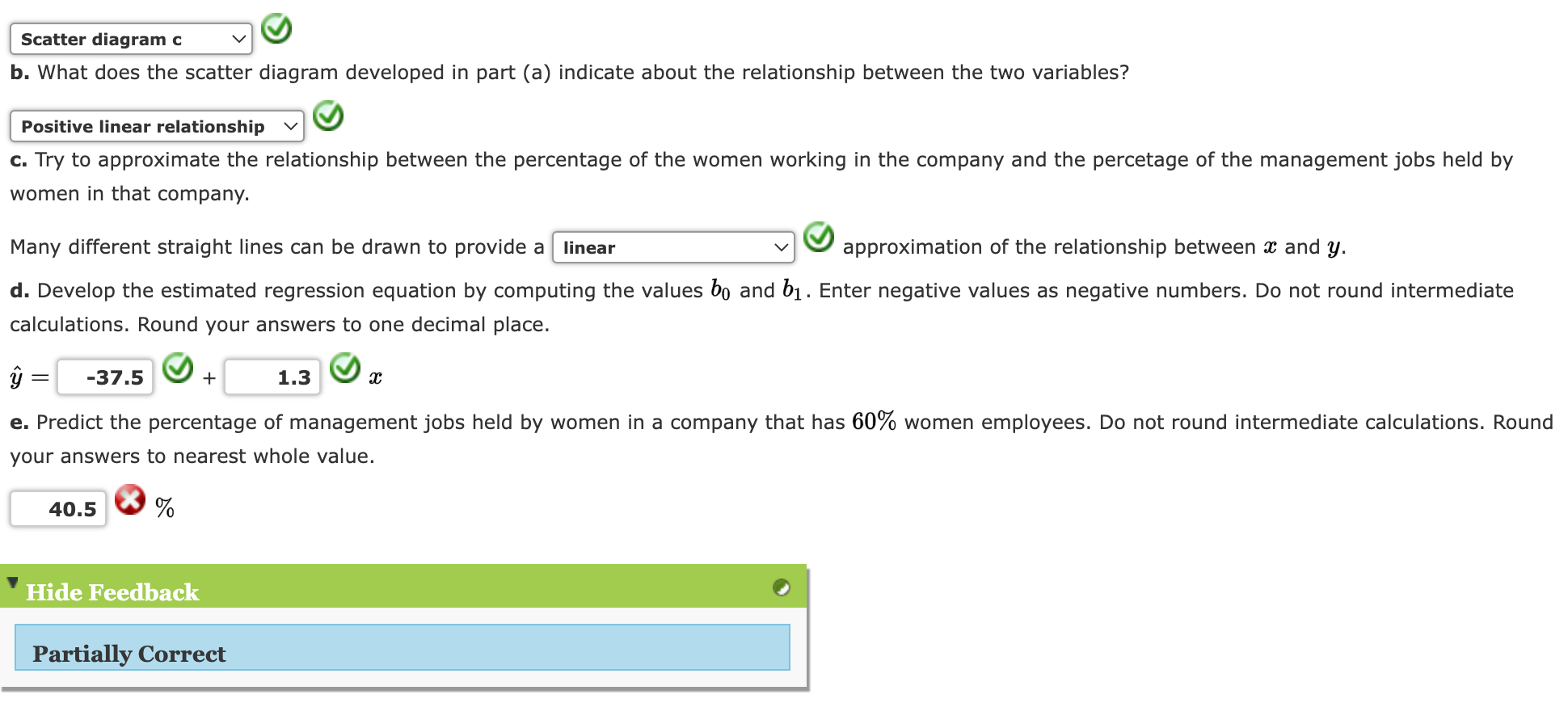Screen dimensions: 1568x703
Task: Click the chevron in Scatter diagram c box
Action: pos(239,39)
